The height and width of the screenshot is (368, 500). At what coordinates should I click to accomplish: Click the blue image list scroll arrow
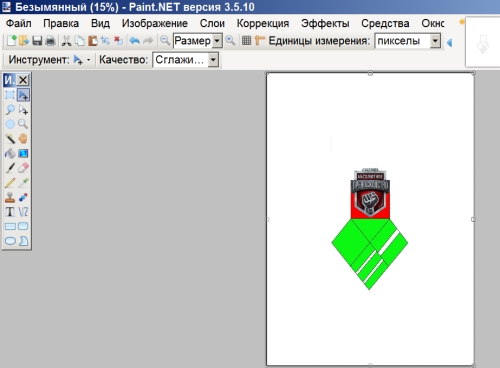coord(450,42)
